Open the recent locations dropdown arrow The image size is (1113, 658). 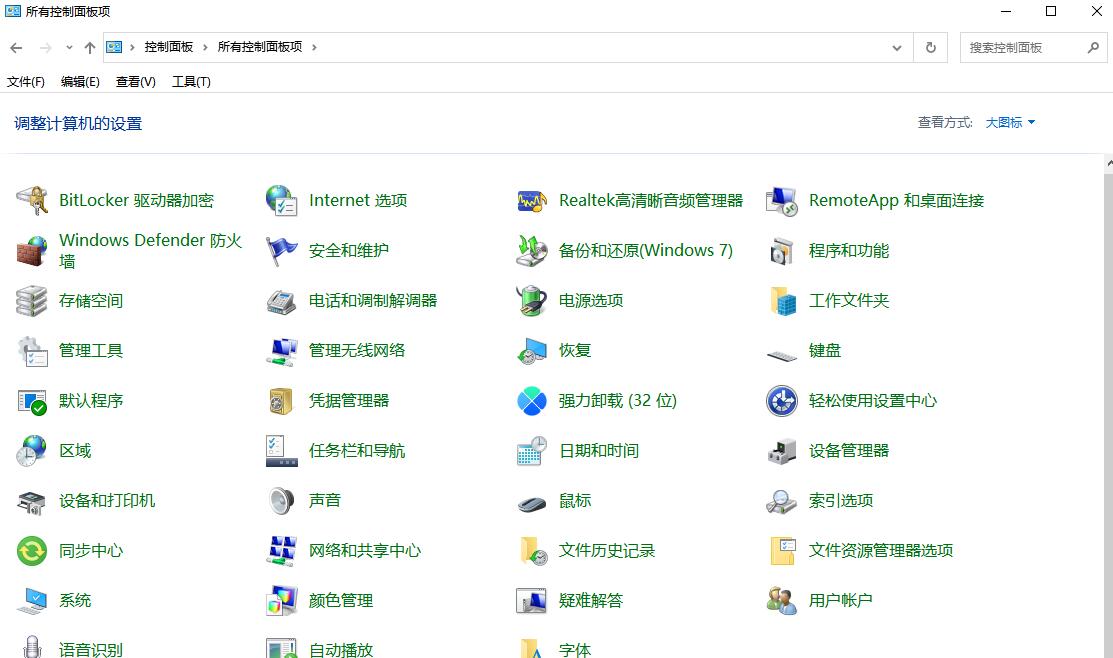[69, 48]
